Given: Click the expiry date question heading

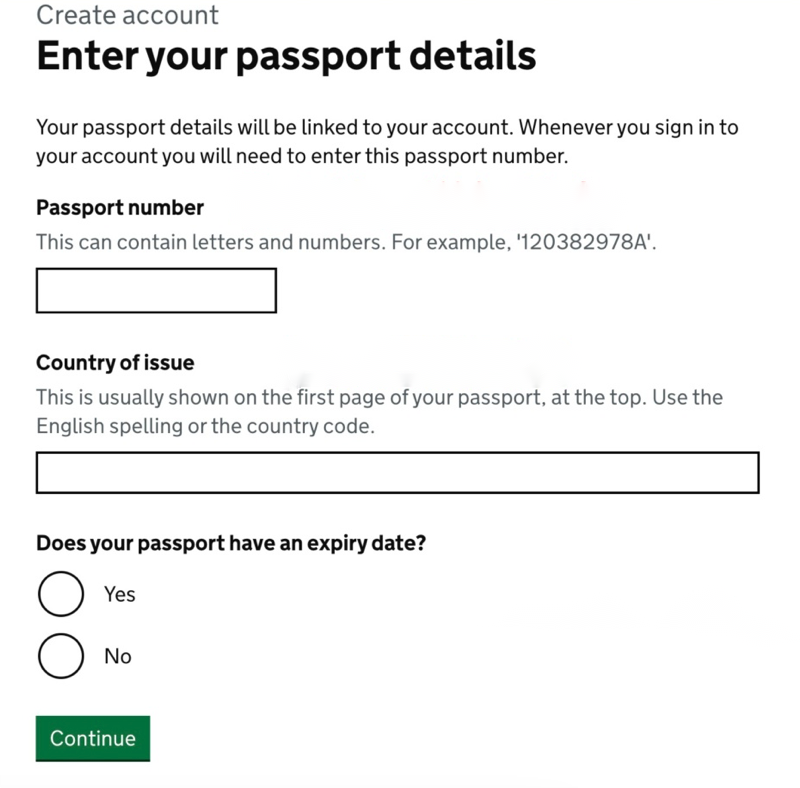Looking at the screenshot, I should tap(231, 544).
